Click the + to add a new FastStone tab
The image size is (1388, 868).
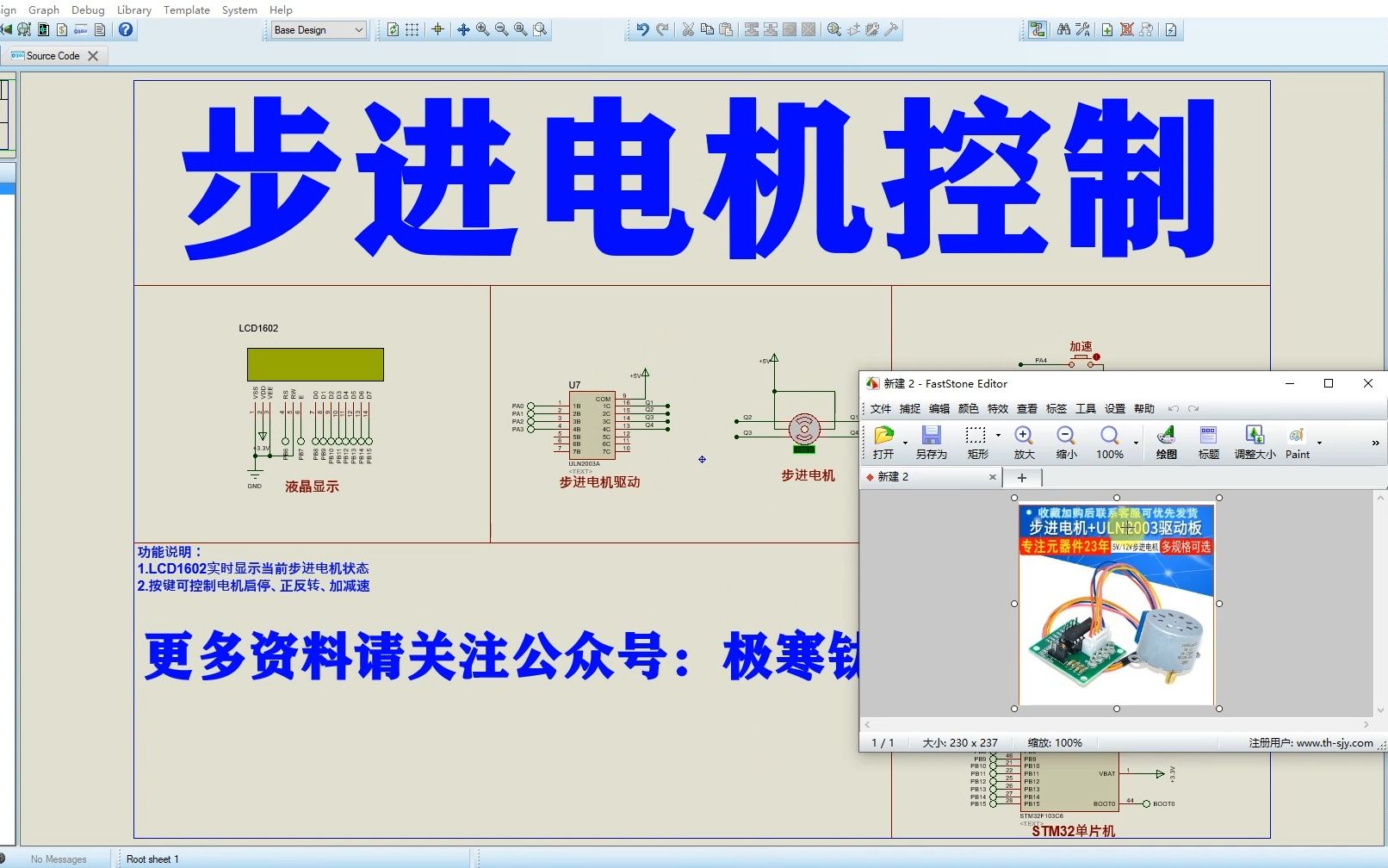pos(1021,476)
